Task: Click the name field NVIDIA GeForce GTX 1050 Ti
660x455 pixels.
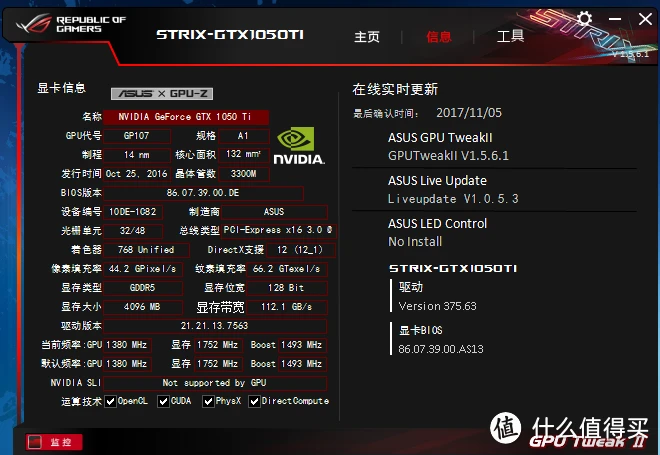Action: click(x=186, y=117)
